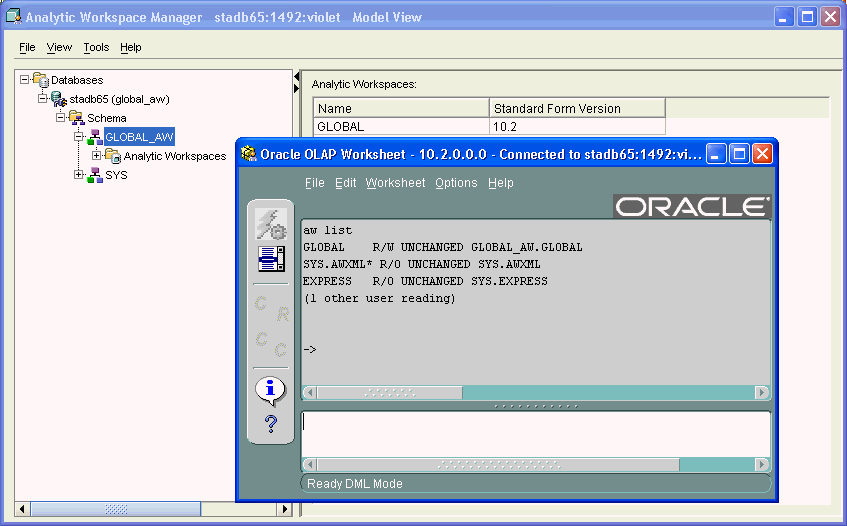The width and height of the screenshot is (847, 526).
Task: Click input pane scroll left arrow
Action: 310,464
